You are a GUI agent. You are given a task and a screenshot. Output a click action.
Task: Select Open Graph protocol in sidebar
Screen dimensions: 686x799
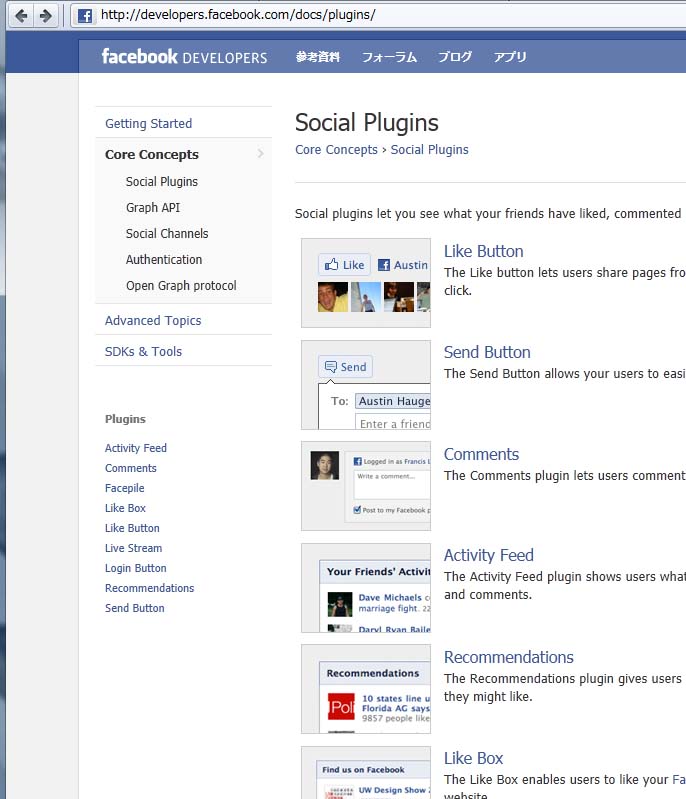point(181,285)
